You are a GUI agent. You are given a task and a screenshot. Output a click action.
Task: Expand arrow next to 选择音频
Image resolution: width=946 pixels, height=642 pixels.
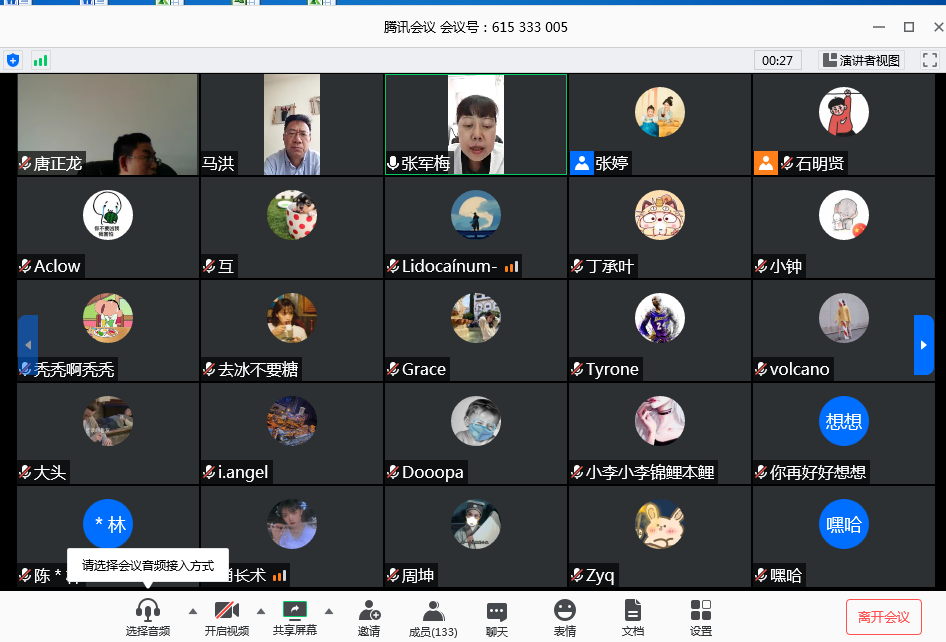pos(193,610)
